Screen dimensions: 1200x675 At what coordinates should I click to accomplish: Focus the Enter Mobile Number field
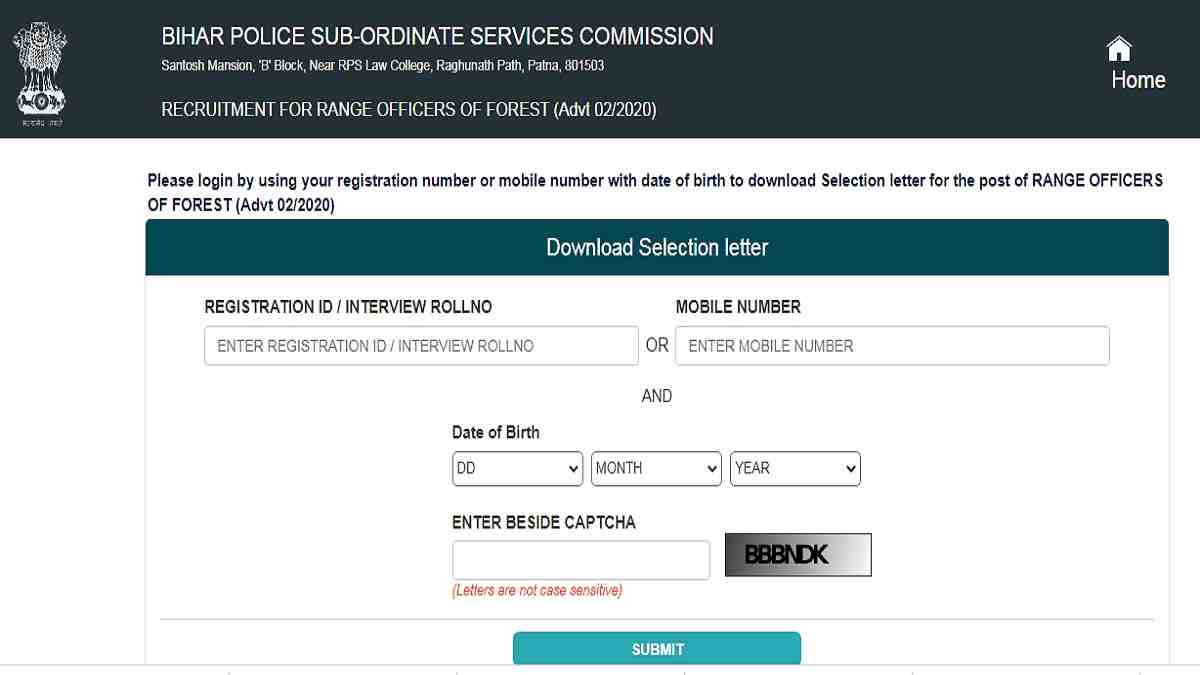[892, 346]
